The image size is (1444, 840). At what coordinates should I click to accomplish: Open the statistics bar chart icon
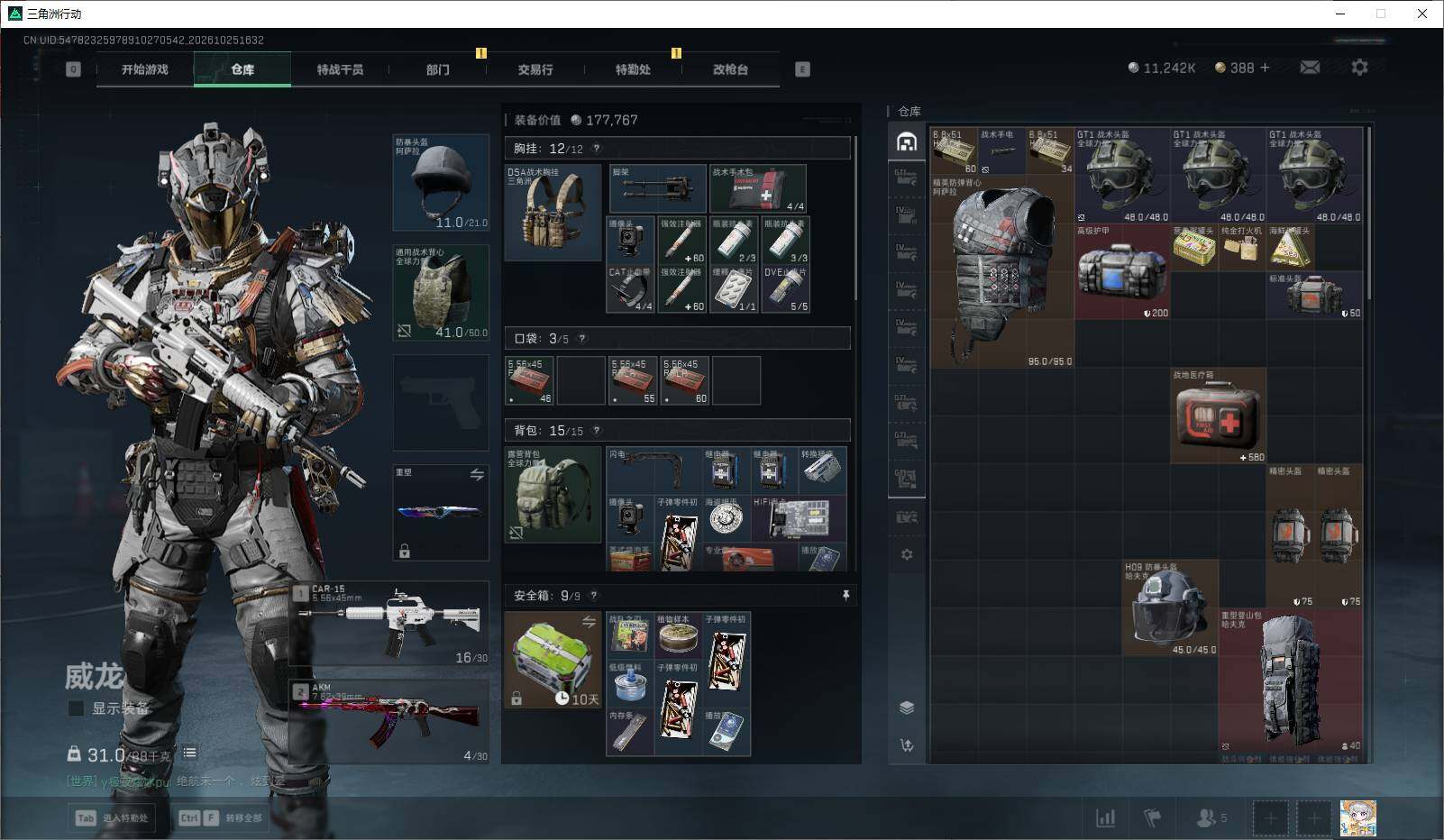click(1105, 817)
